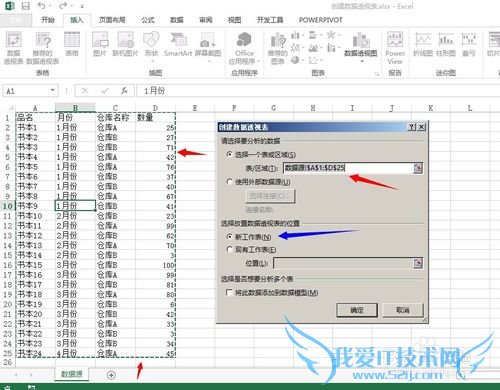
Task: Close the 创建数据透视表 dialog
Action: point(421,127)
